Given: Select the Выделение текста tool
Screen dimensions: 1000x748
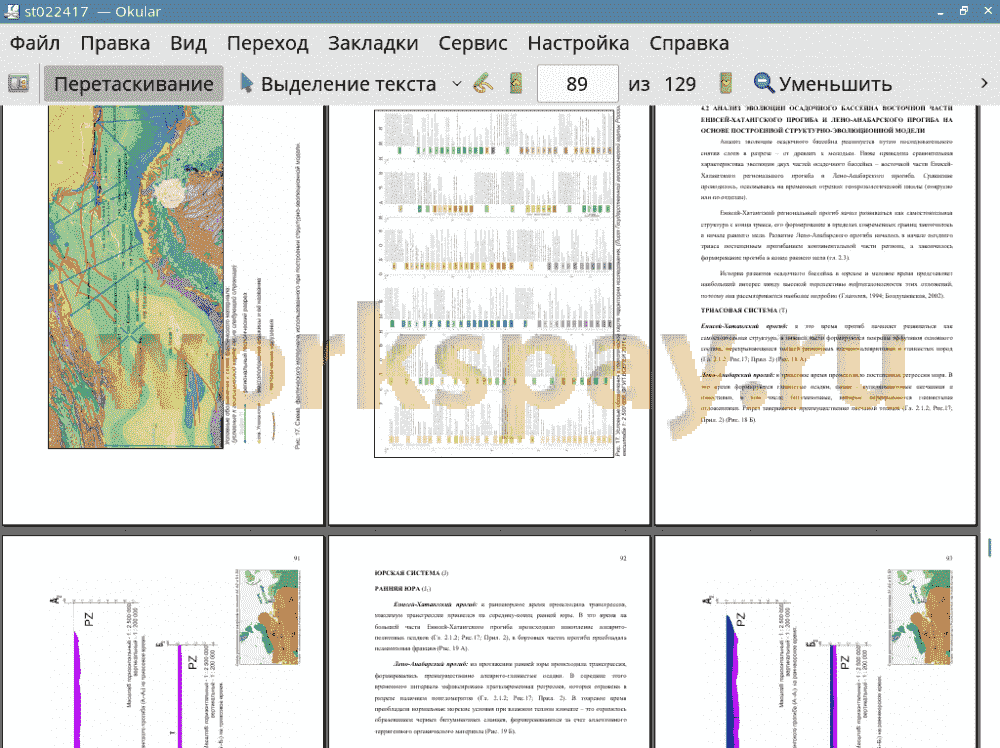Looking at the screenshot, I should coord(339,84).
